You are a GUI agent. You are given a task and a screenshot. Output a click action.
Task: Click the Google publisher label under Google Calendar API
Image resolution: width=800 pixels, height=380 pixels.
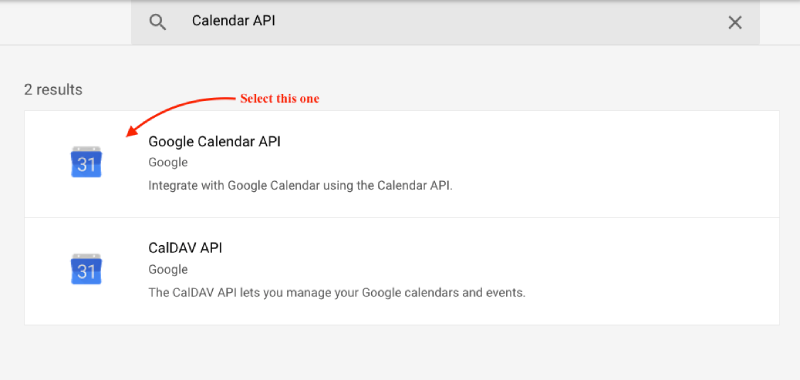click(x=168, y=163)
